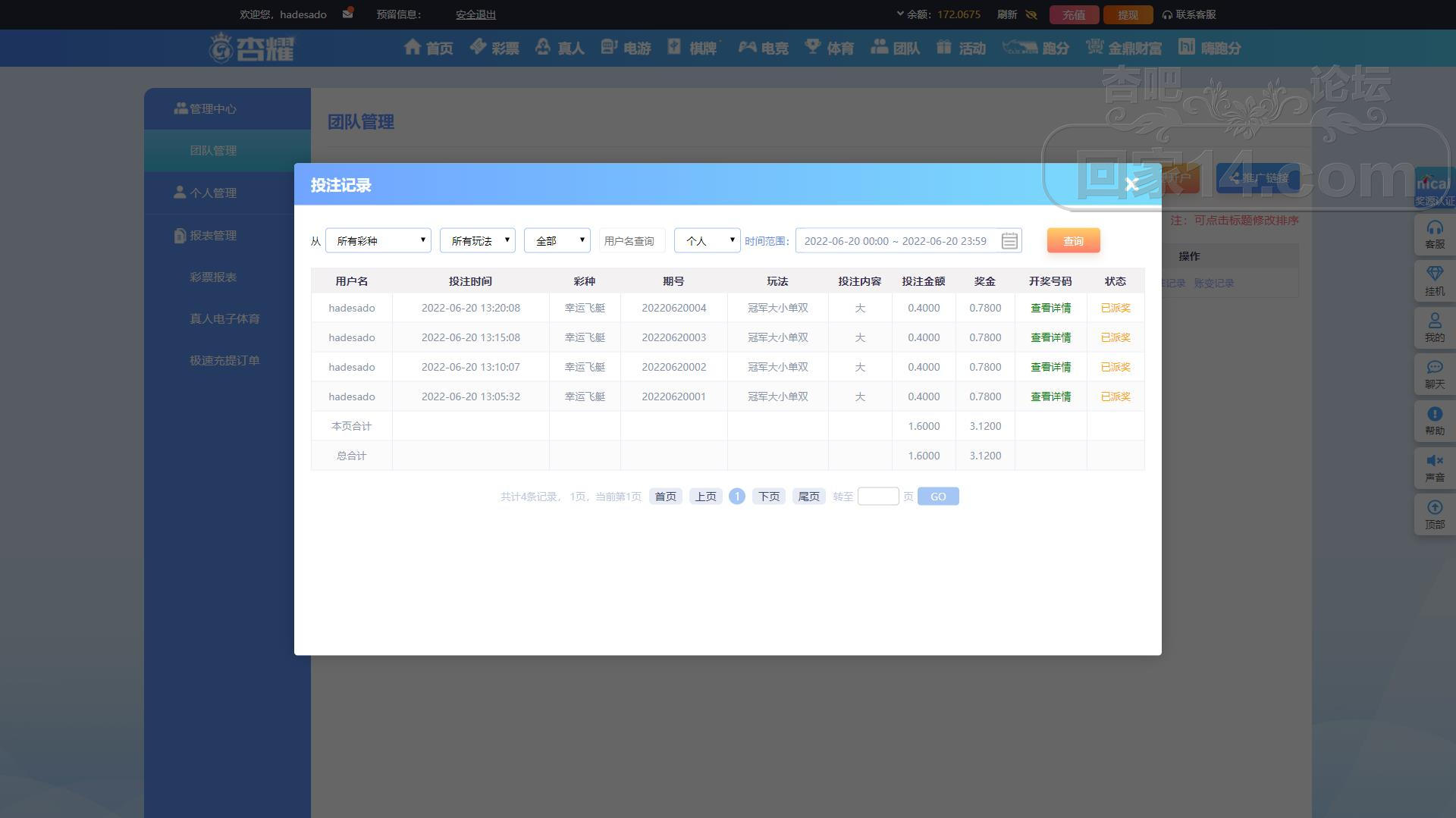Click the 转至 page number input

[878, 497]
